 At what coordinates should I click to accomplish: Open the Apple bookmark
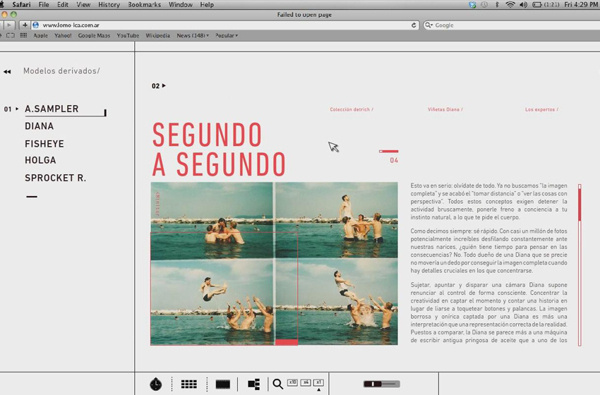coord(41,36)
